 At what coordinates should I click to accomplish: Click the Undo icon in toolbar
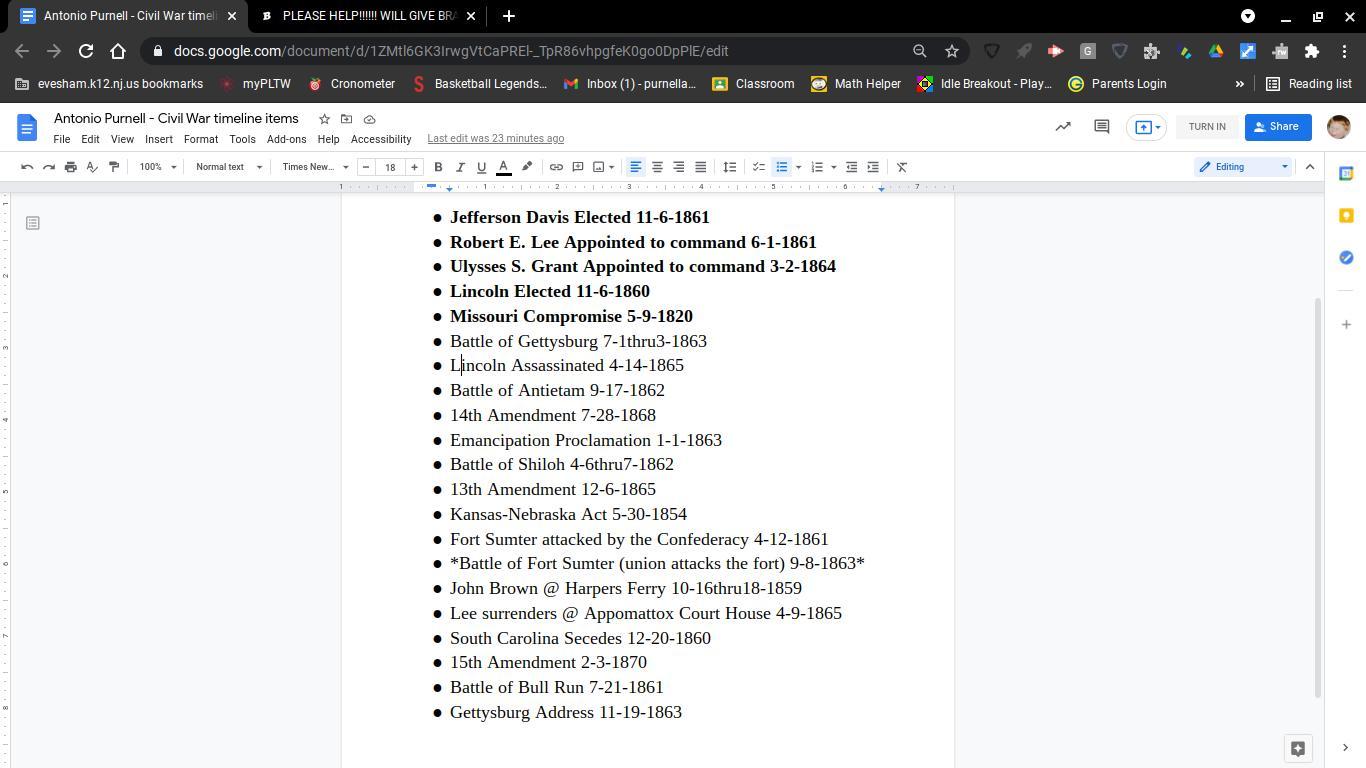[x=27, y=167]
